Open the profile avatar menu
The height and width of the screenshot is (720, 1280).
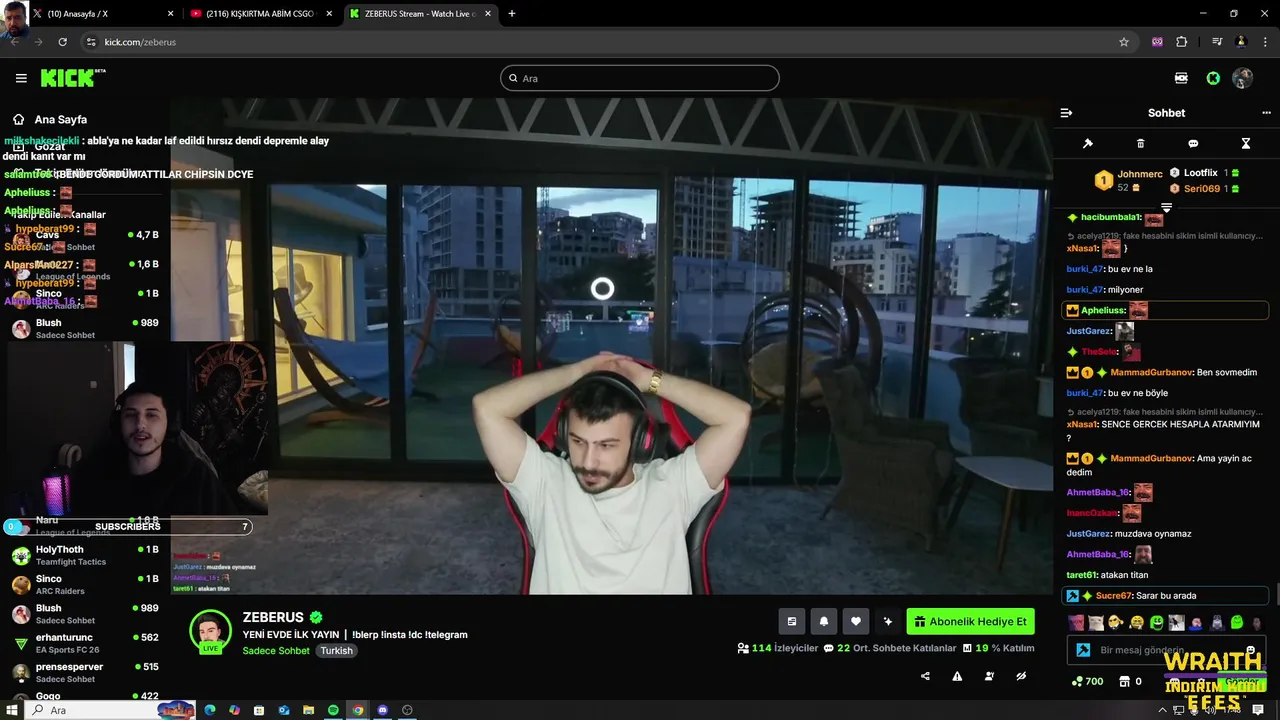[1243, 78]
